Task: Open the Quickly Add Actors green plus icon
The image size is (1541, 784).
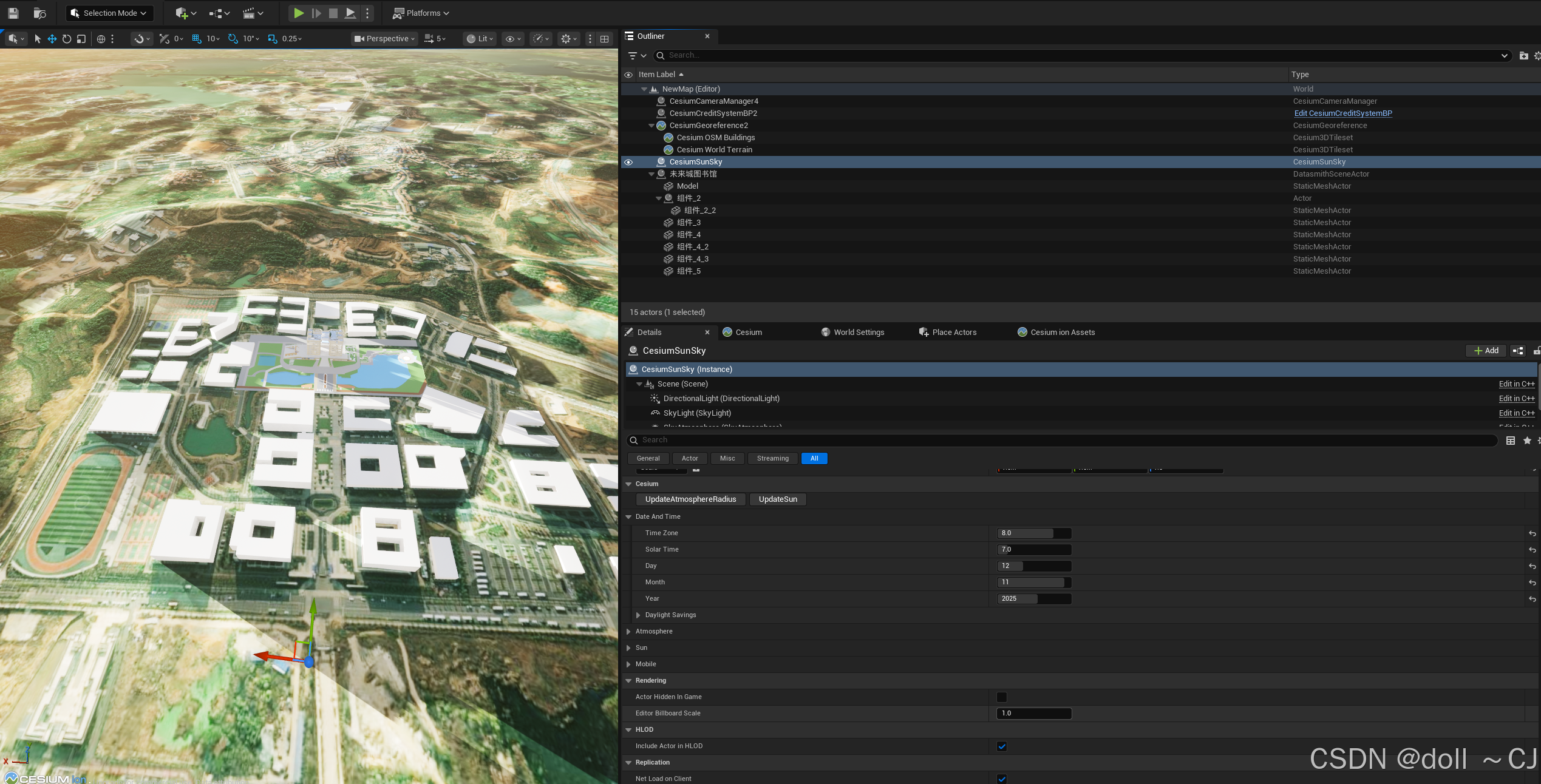Action: [180, 13]
